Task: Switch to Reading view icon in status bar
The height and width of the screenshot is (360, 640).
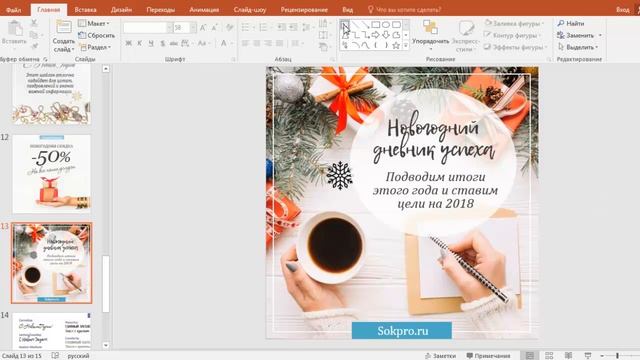Action: 568,356
